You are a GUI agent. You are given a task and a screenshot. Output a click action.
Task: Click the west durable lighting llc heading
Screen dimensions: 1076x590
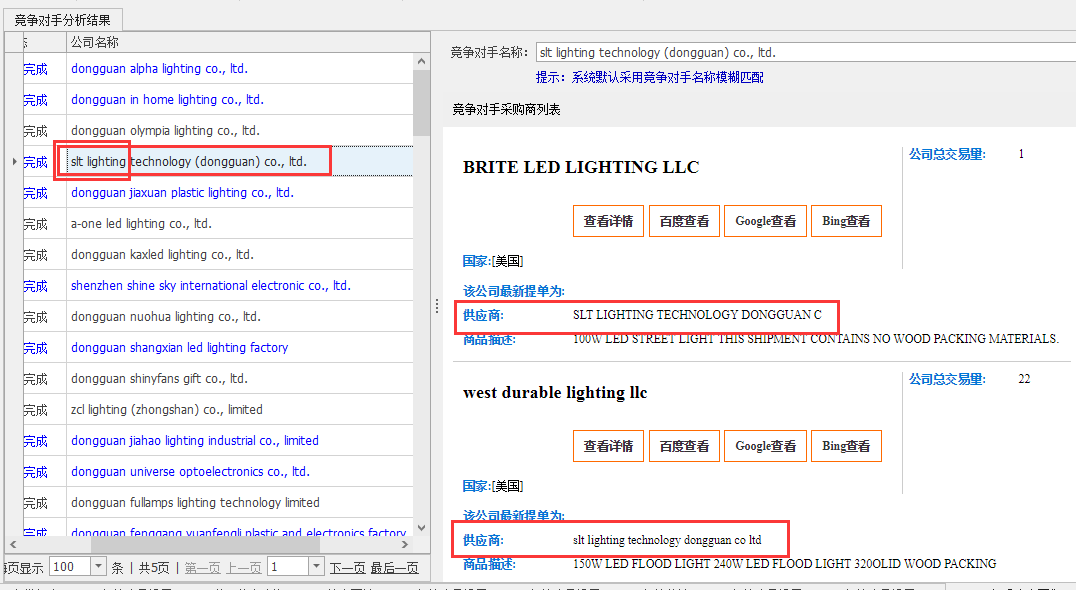555,392
